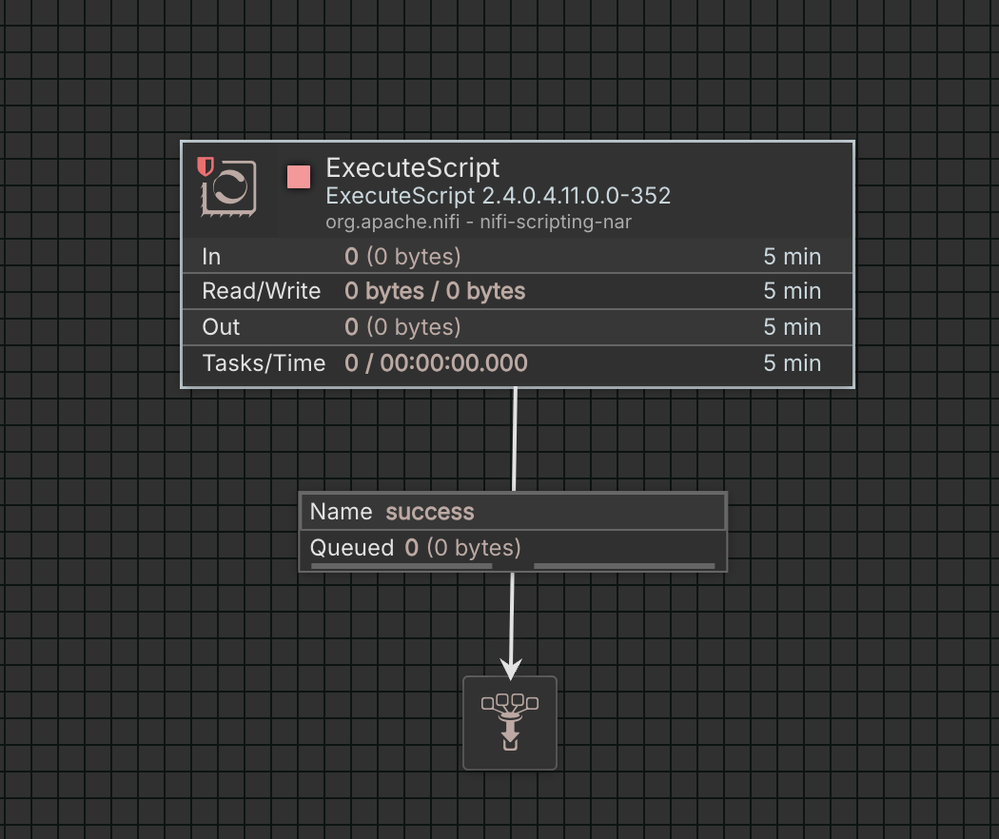Viewport: 999px width, 839px height.
Task: Click the Tasks/Time value 0 / 00:00:00.000
Action: pyautogui.click(x=436, y=363)
